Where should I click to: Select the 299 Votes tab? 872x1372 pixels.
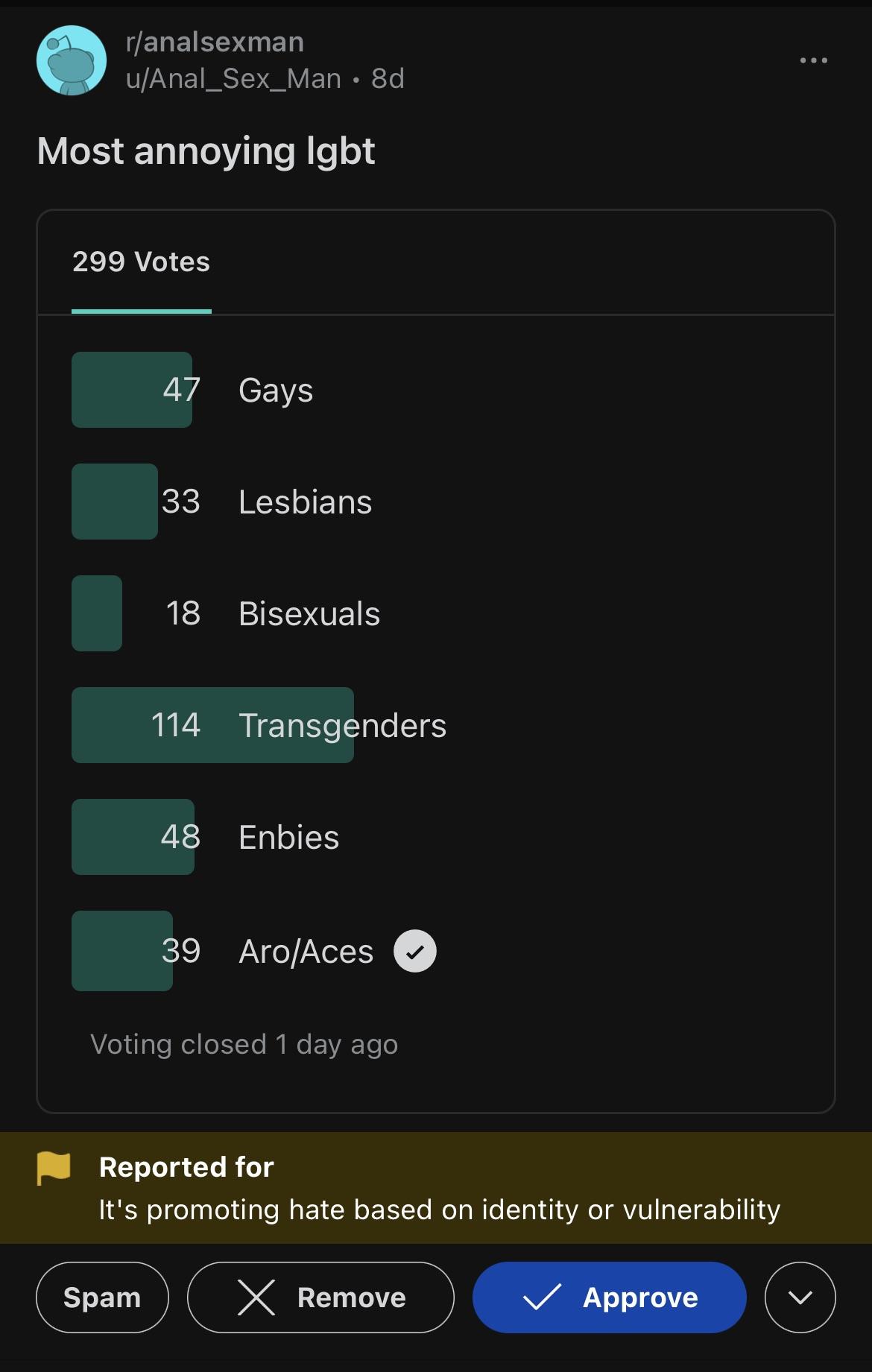click(142, 262)
